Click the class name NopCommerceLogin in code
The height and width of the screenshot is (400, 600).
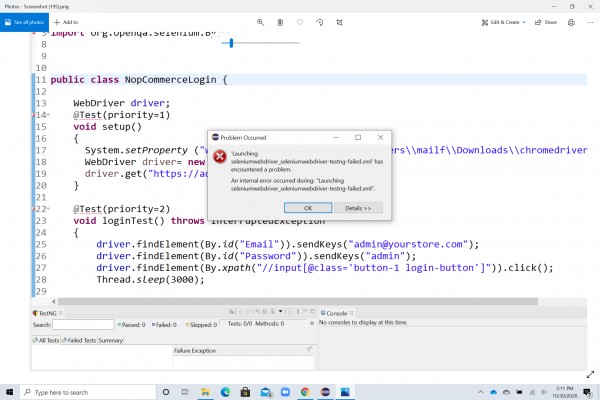[170, 80]
